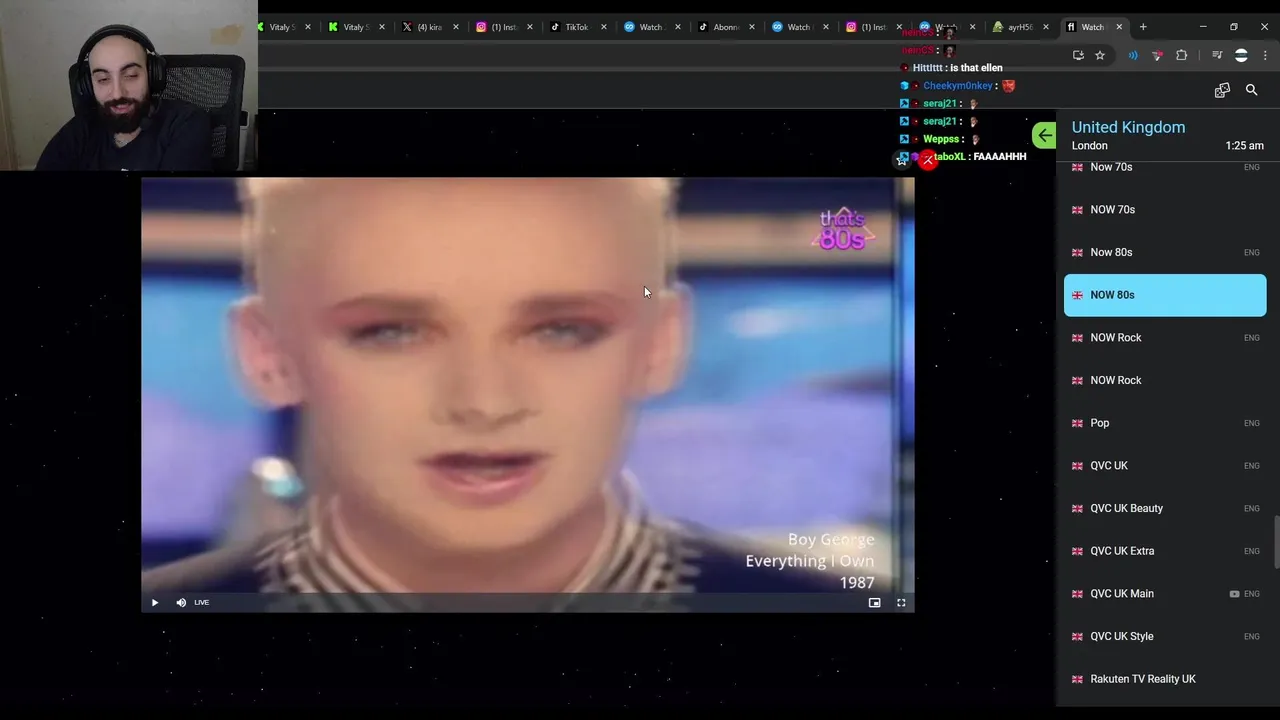The width and height of the screenshot is (1280, 720).
Task: Open the browser profile avatar
Action: 1241,56
